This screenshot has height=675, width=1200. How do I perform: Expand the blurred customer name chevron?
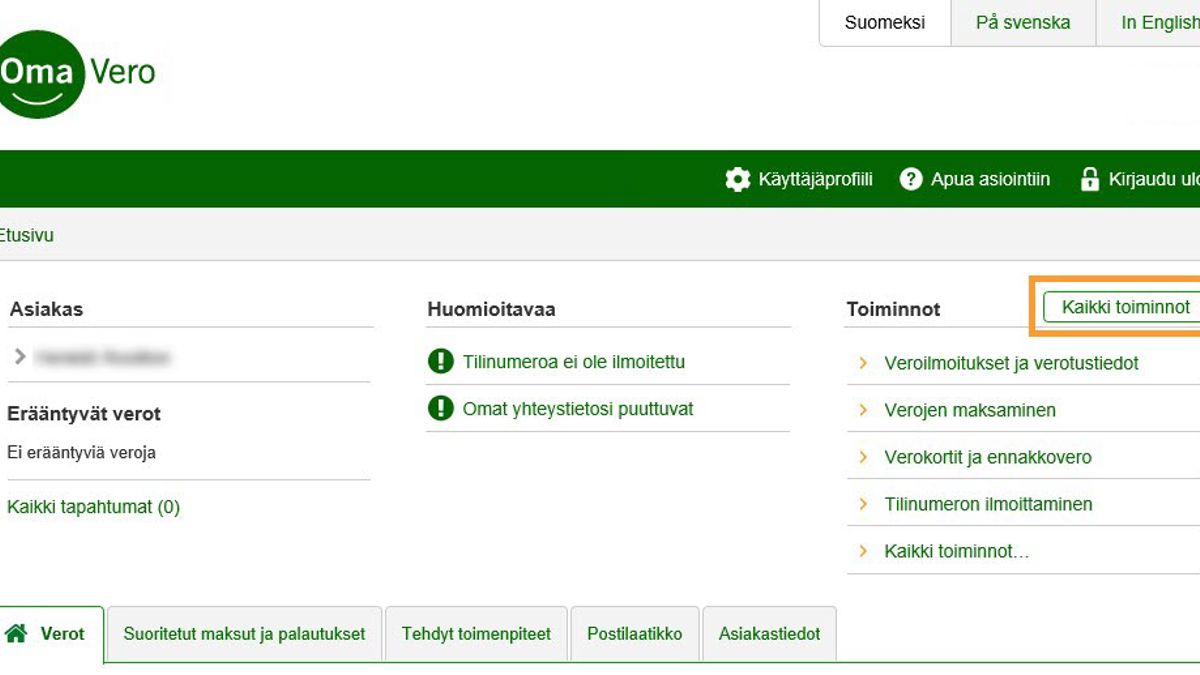coord(20,357)
